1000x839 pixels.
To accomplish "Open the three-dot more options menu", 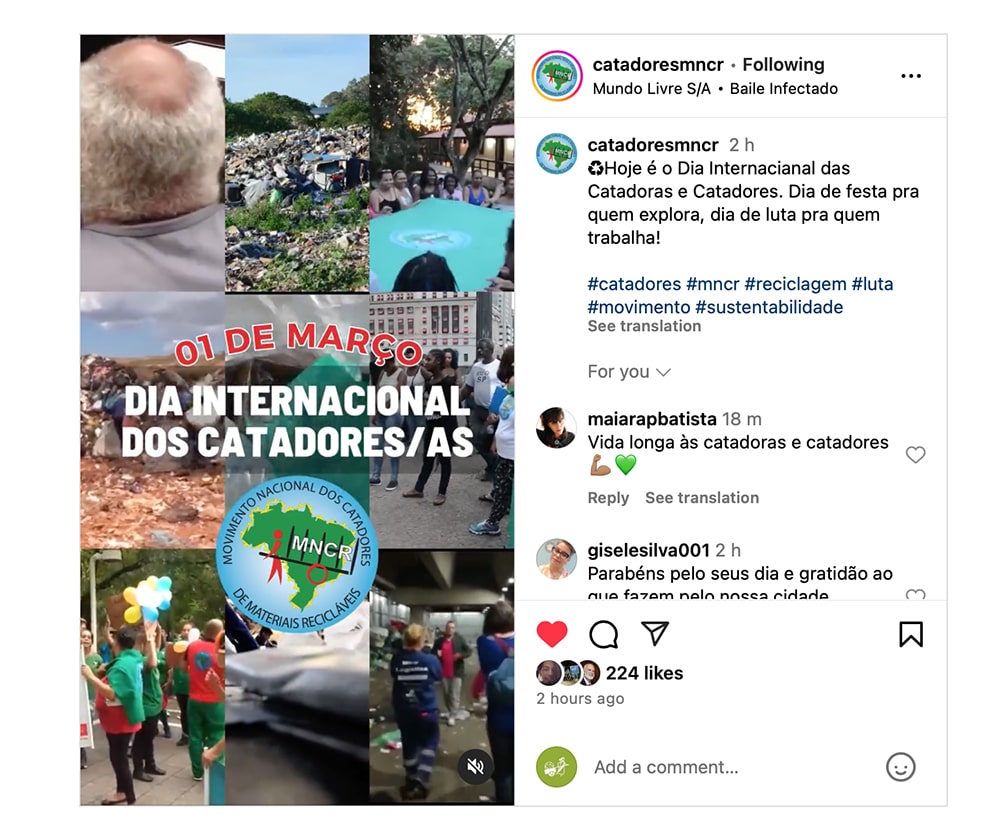I will 911,76.
